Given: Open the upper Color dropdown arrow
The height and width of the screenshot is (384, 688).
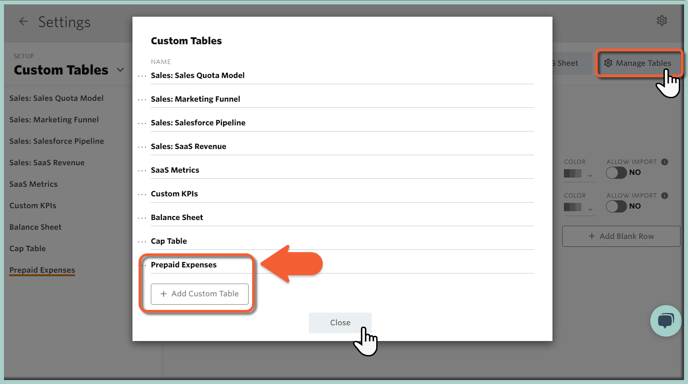Looking at the screenshot, I should (590, 176).
